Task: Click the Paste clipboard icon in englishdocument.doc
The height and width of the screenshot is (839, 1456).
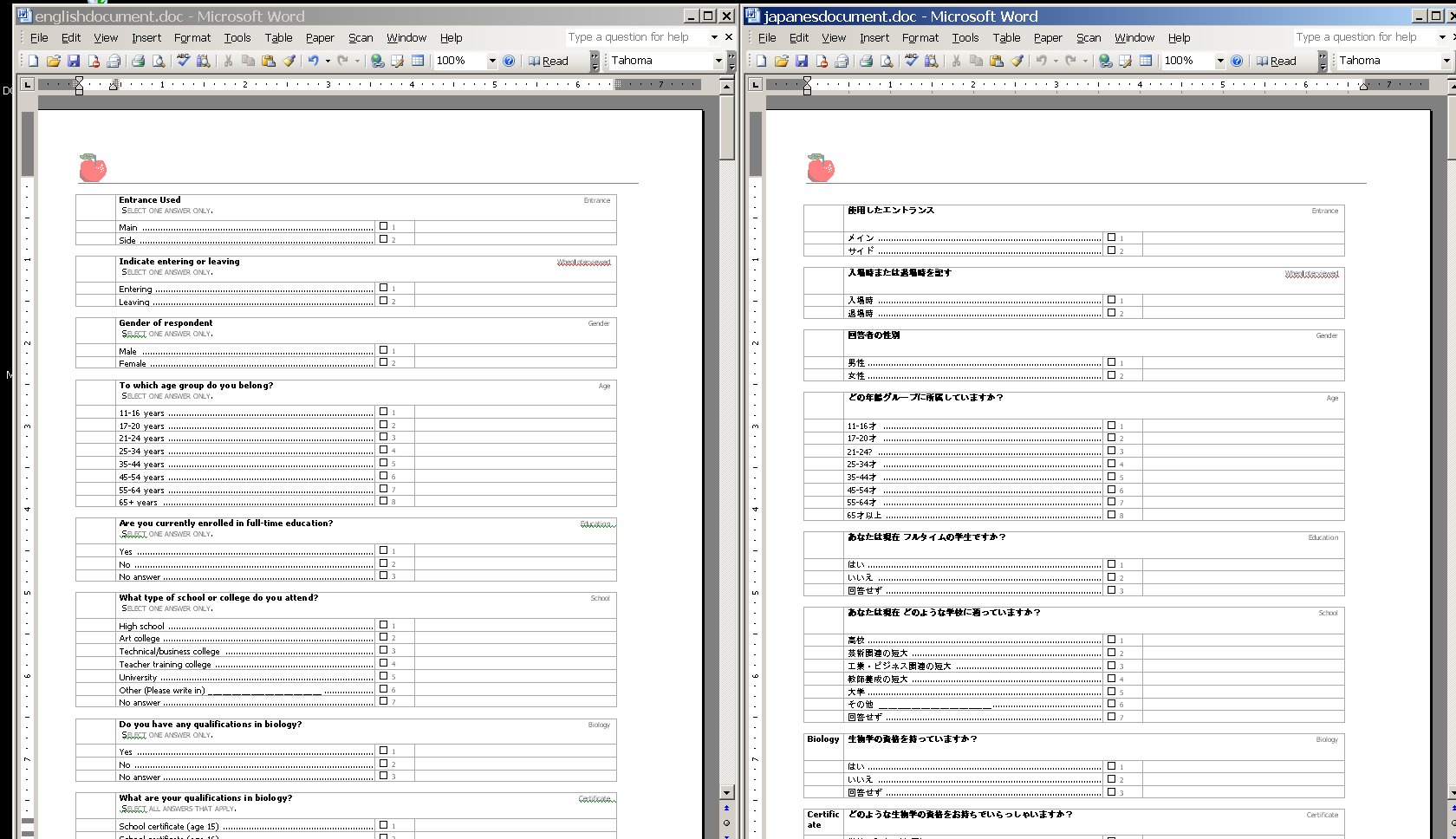Action: (x=269, y=61)
